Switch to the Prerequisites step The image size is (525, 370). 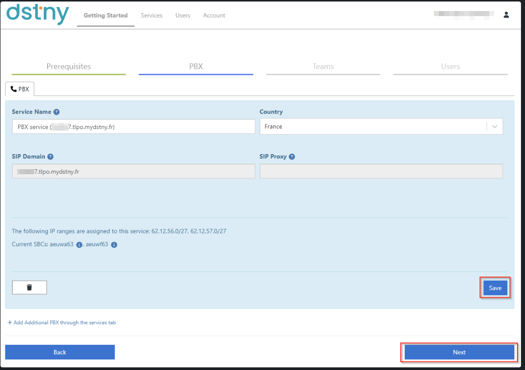pyautogui.click(x=69, y=66)
